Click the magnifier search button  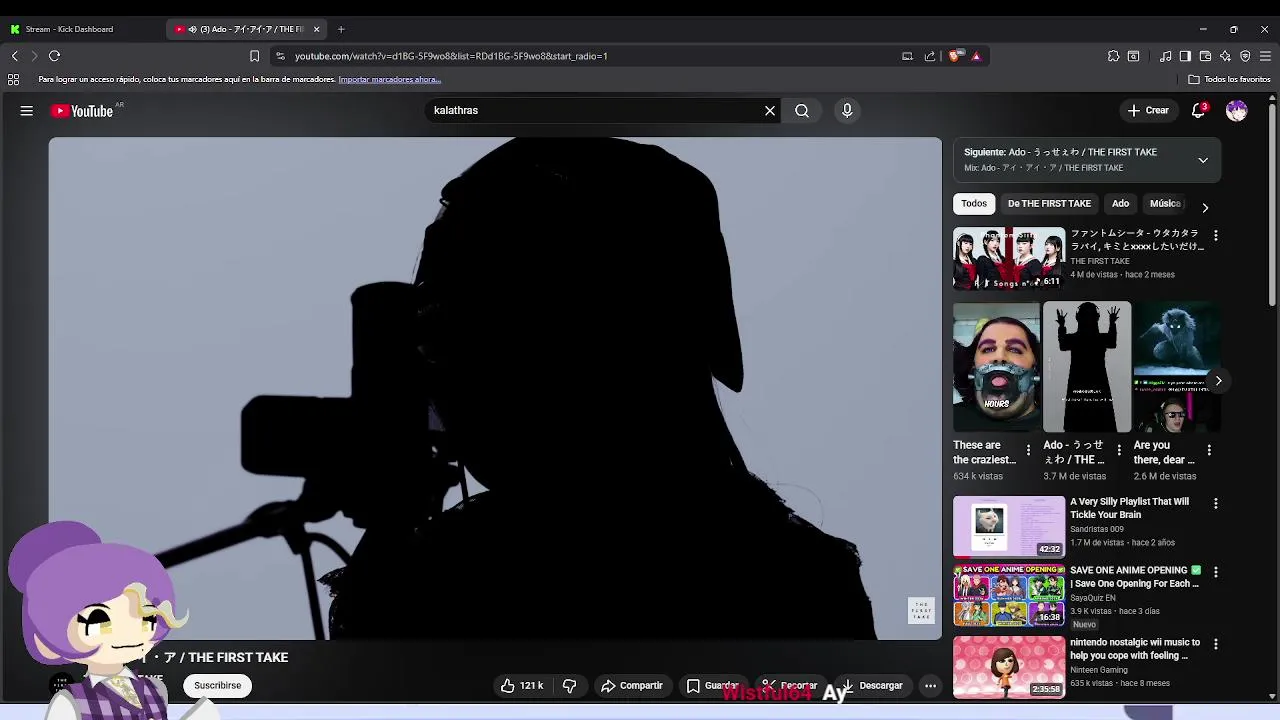[x=802, y=111]
